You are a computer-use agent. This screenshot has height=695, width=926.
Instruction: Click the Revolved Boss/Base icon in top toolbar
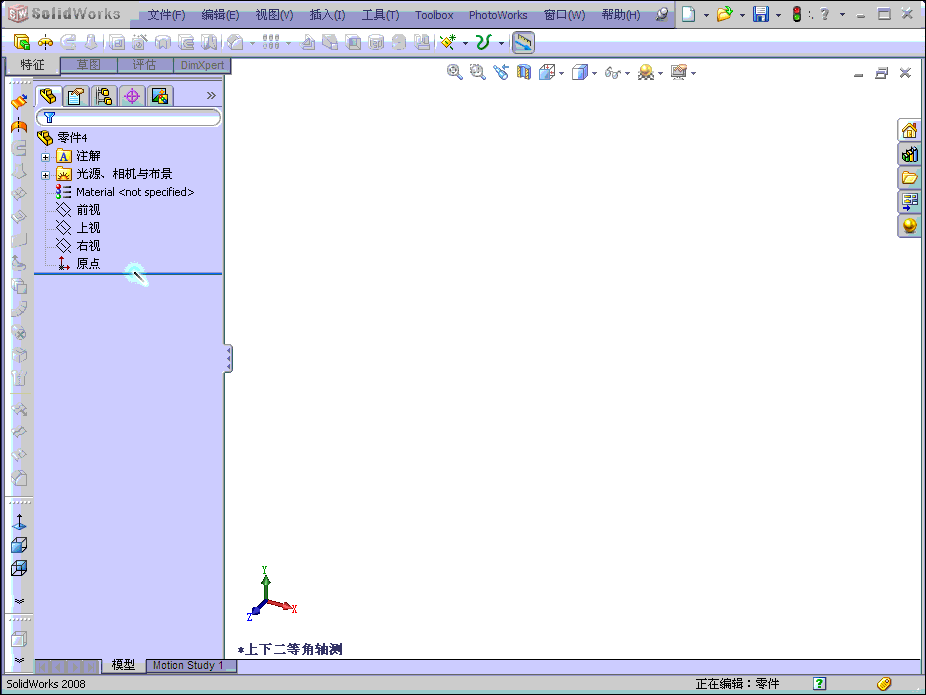pyautogui.click(x=45, y=43)
